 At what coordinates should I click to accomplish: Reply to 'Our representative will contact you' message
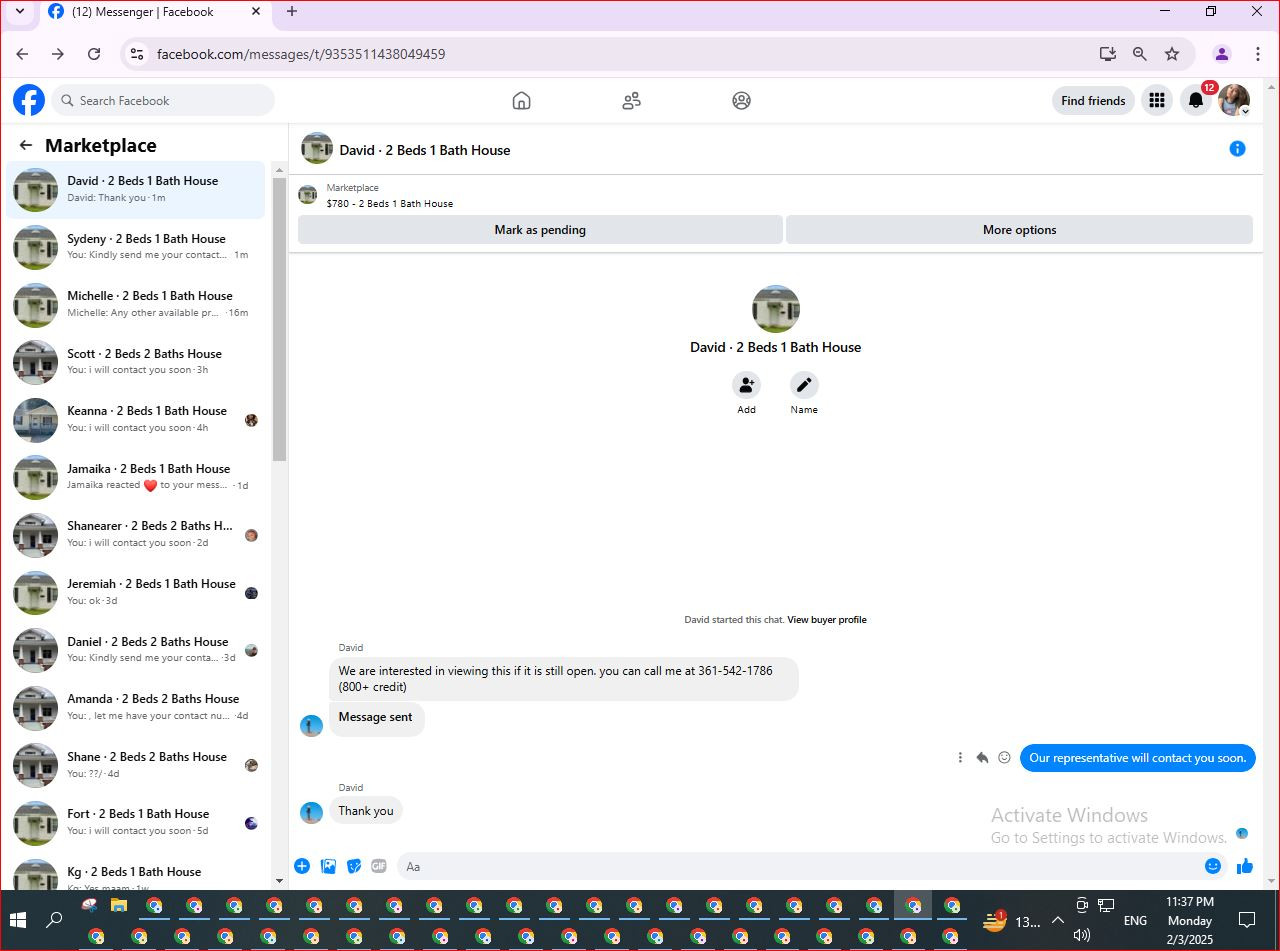[x=982, y=758]
